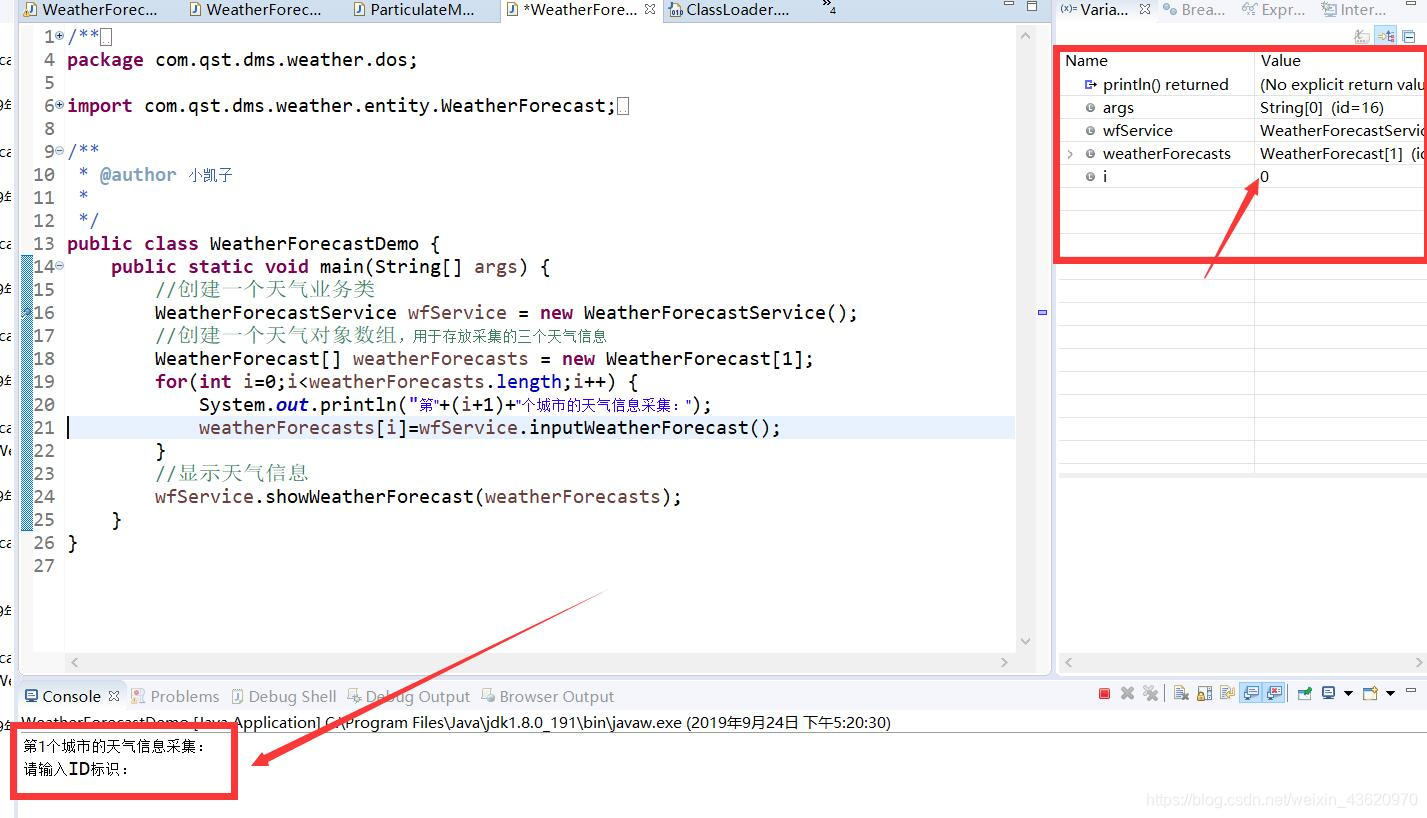This screenshot has height=818, width=1427.
Task: Minimize the Console panel
Action: [1411, 690]
